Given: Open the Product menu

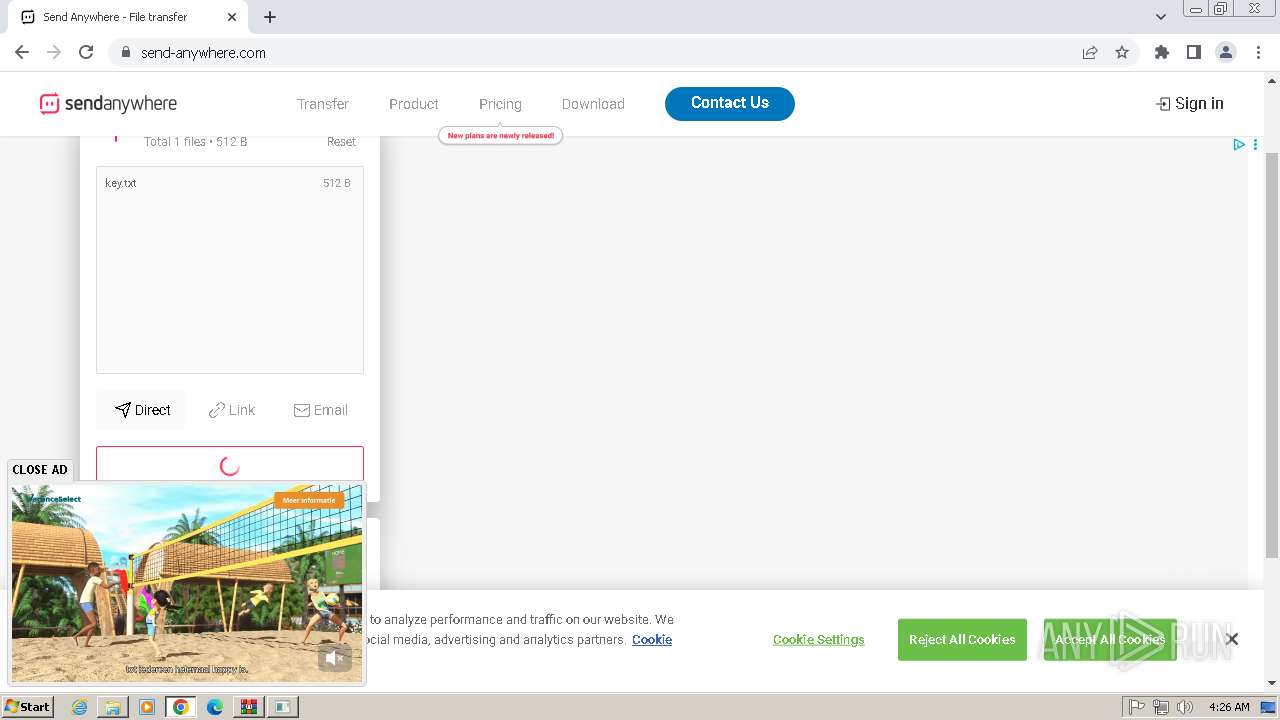Looking at the screenshot, I should 414,104.
